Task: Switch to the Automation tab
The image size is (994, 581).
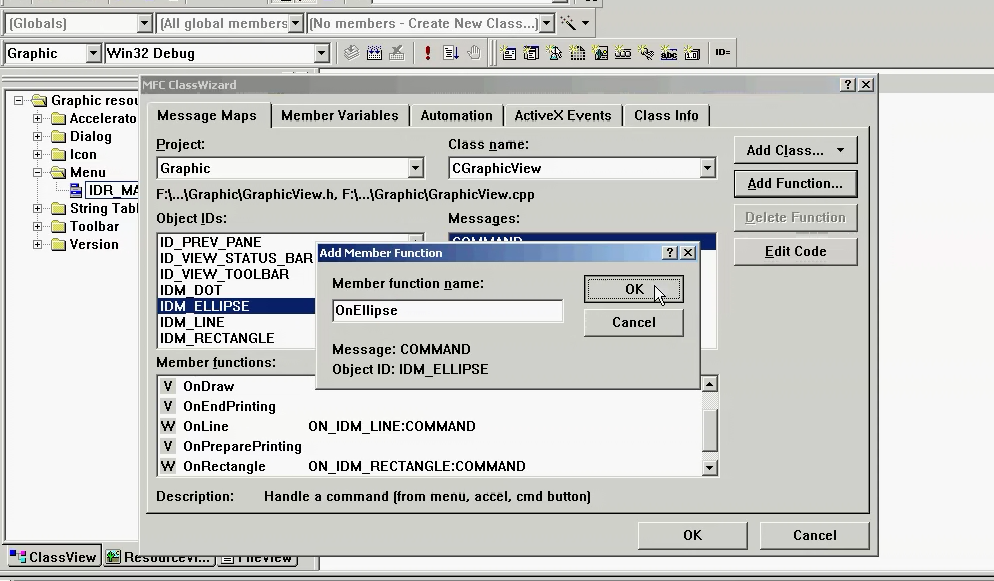Action: (x=456, y=115)
